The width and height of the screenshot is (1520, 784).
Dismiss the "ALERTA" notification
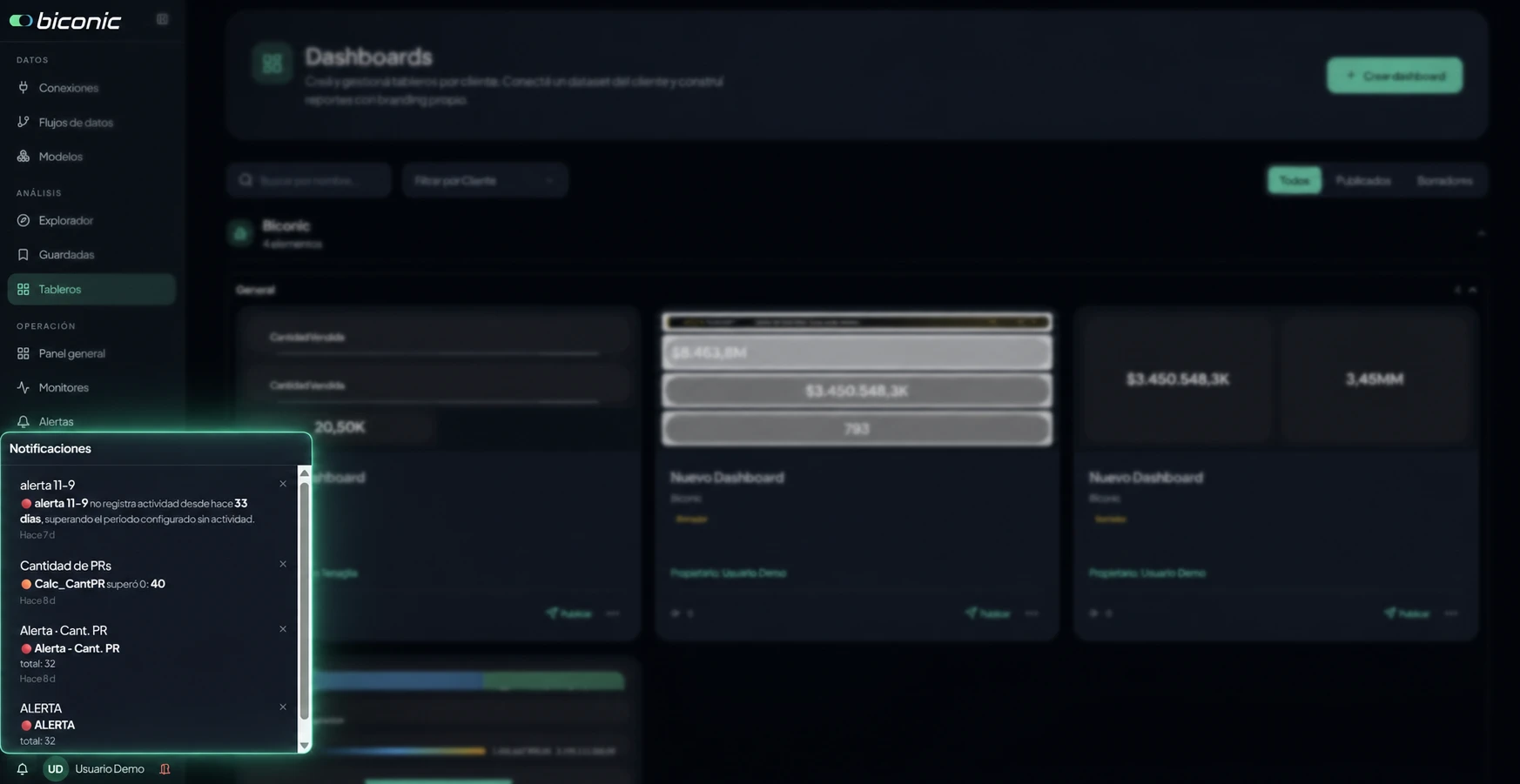283,707
